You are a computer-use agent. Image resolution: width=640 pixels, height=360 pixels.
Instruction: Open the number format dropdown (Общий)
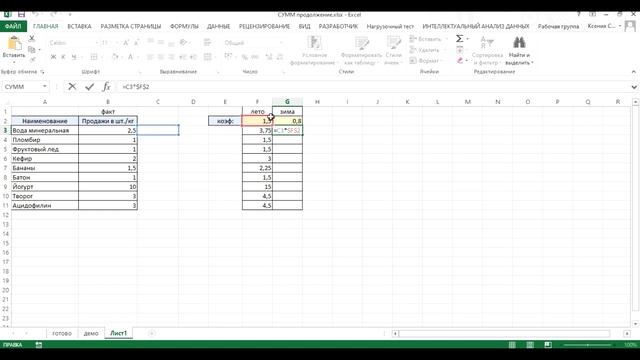click(281, 42)
